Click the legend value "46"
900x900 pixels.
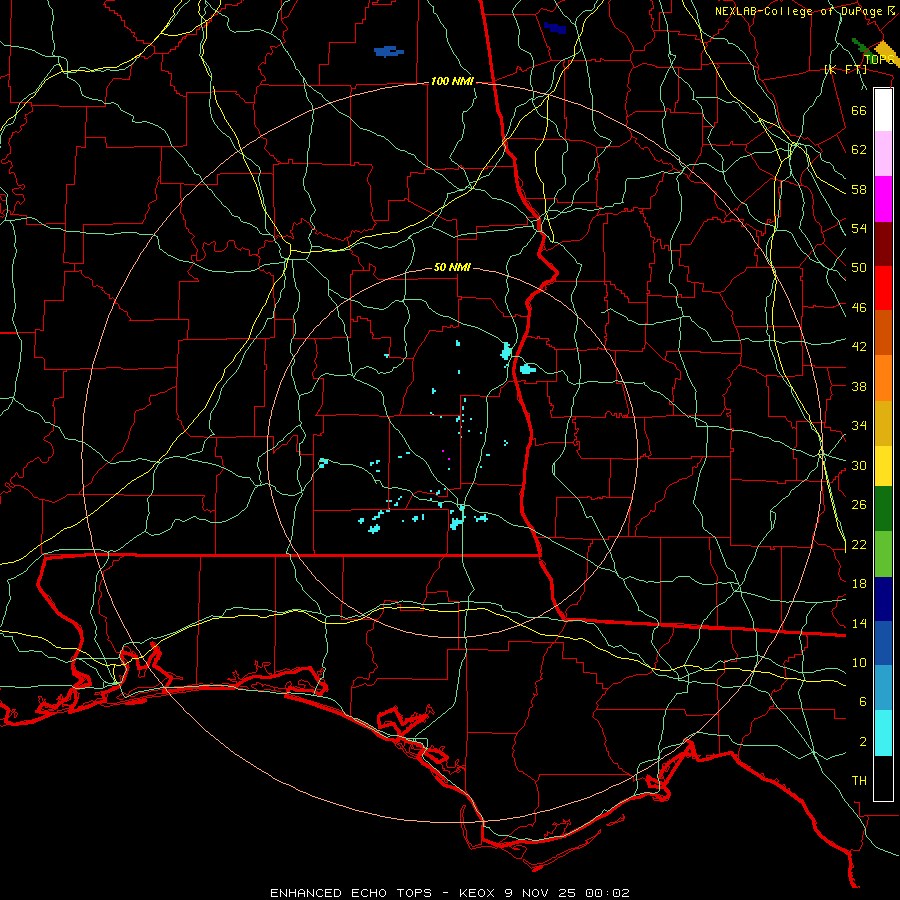click(x=859, y=308)
